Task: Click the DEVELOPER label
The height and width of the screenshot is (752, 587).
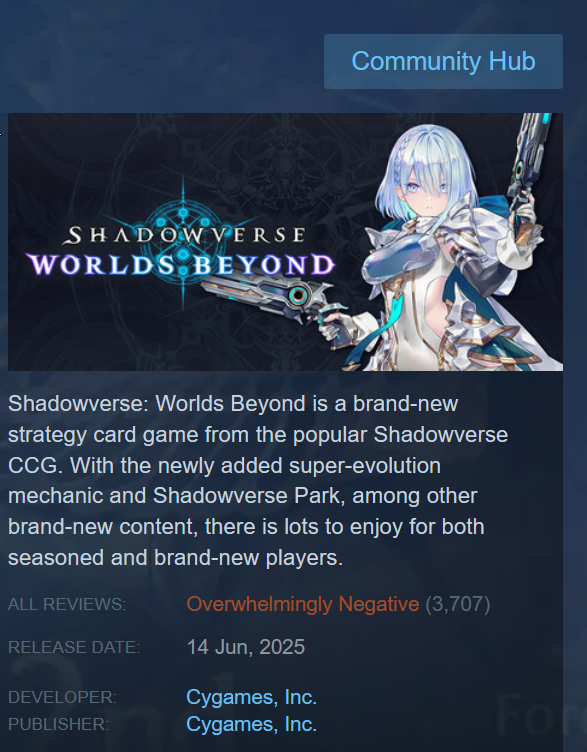Action: [62, 697]
